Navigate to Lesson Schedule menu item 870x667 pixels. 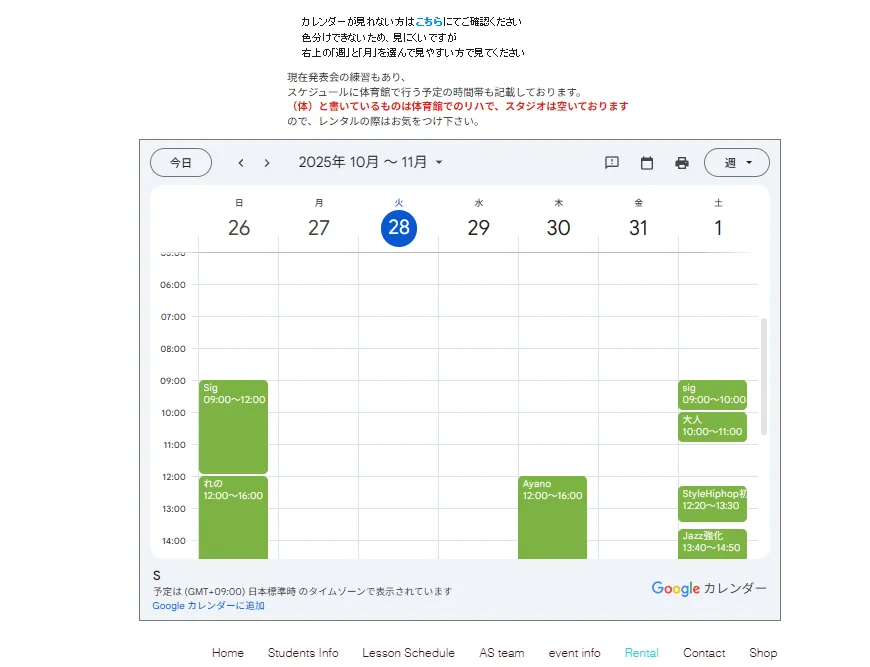point(408,653)
